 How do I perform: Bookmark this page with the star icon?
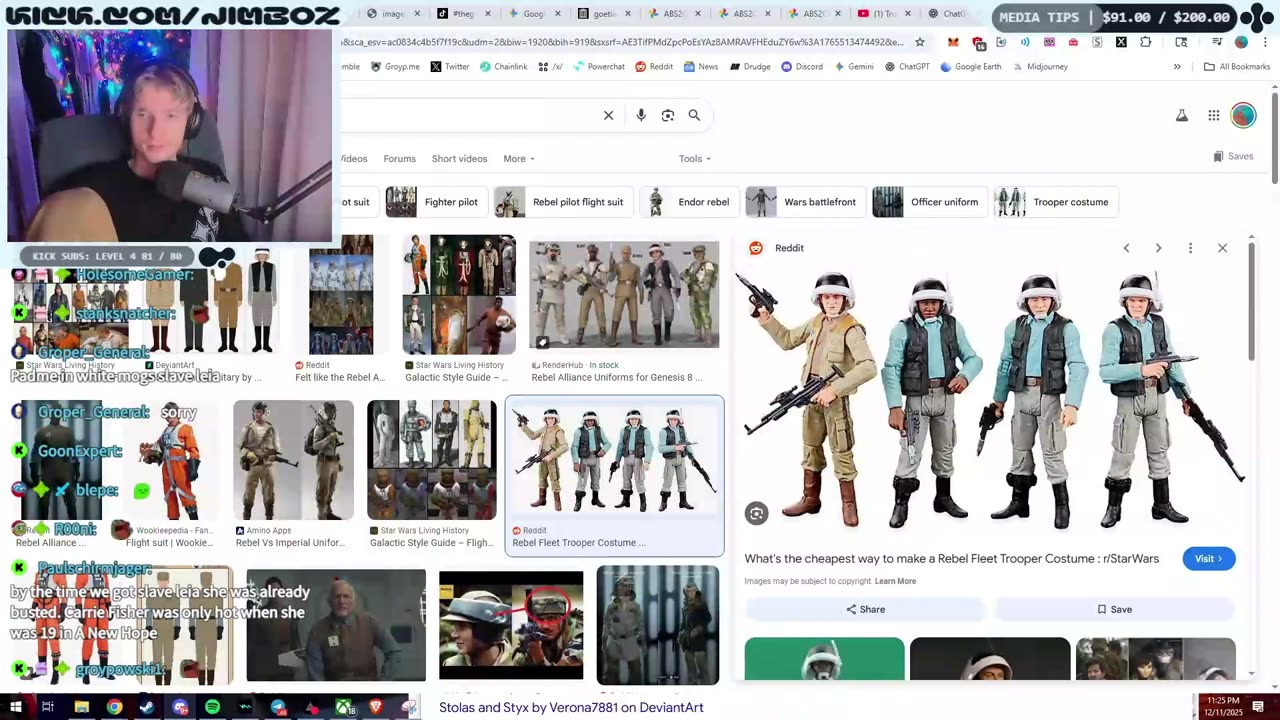coord(920,42)
